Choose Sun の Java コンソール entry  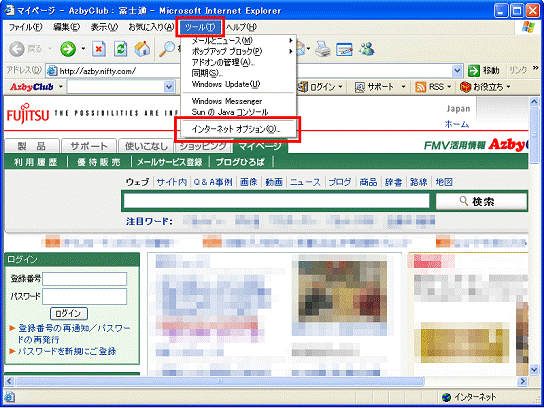click(239, 112)
